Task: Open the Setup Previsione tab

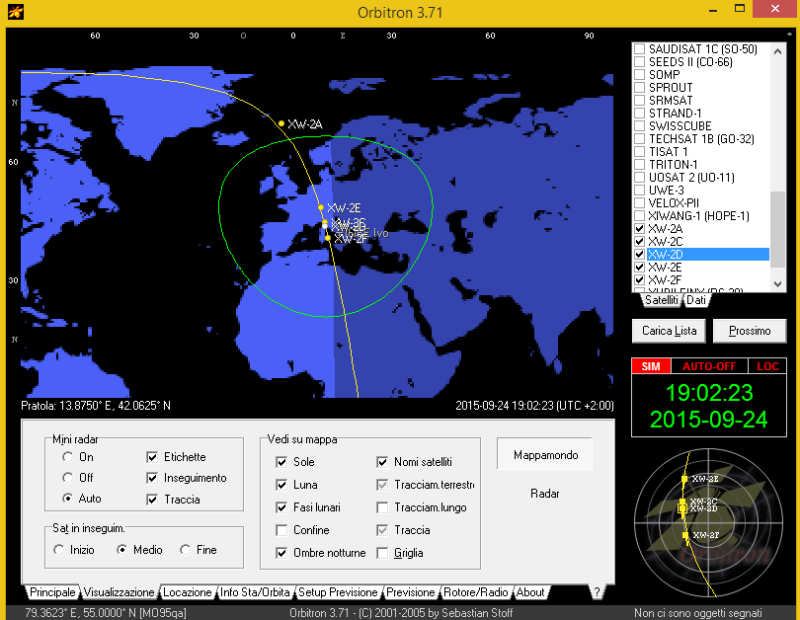Action: [x=338, y=592]
